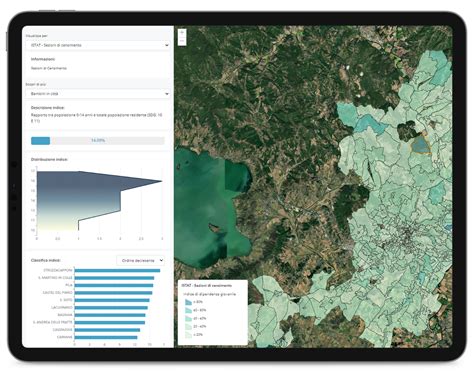Click the 'Informazioni' heading text

pyautogui.click(x=43, y=59)
